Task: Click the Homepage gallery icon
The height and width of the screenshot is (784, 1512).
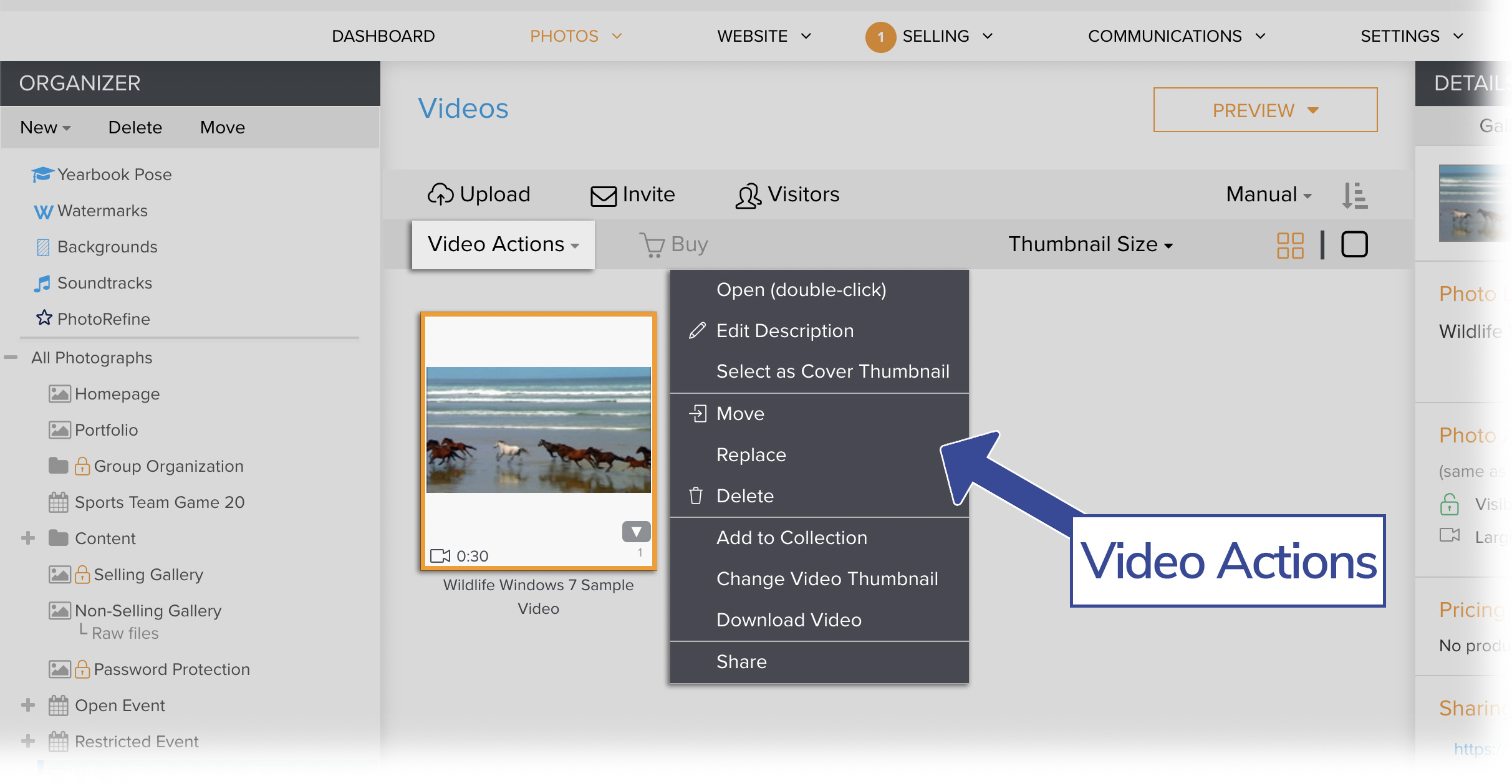Action: click(x=59, y=394)
